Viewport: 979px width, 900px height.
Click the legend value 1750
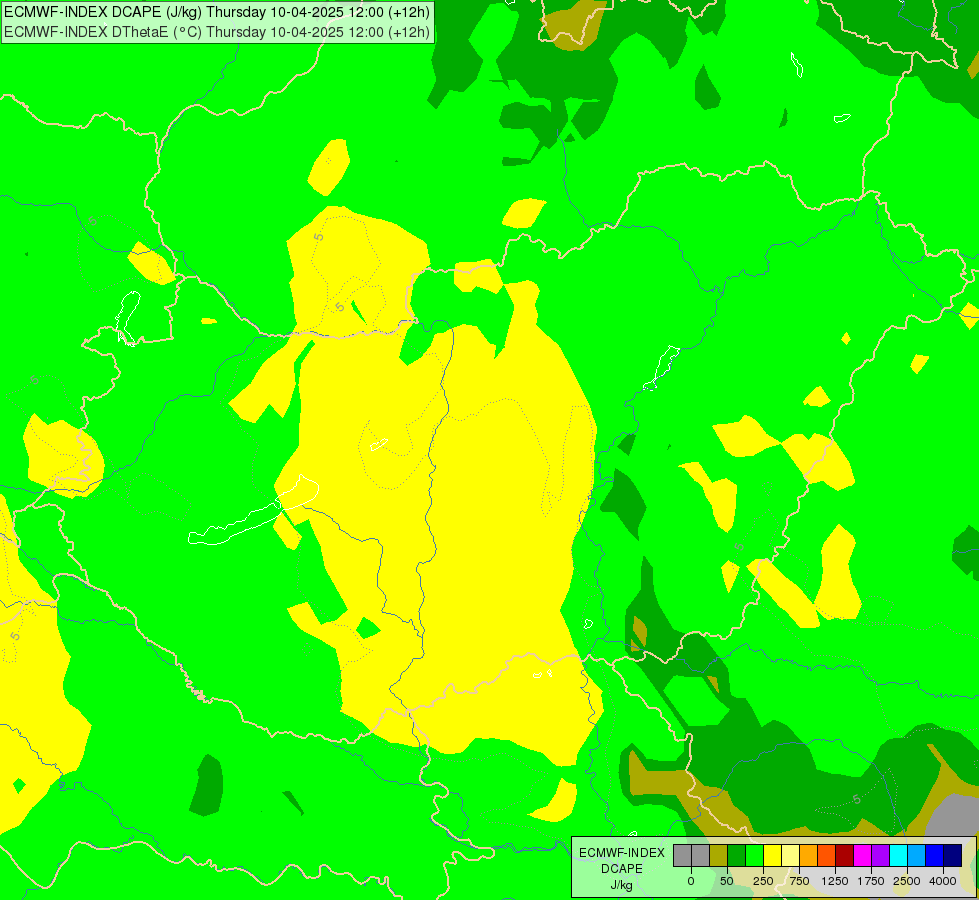(x=871, y=881)
